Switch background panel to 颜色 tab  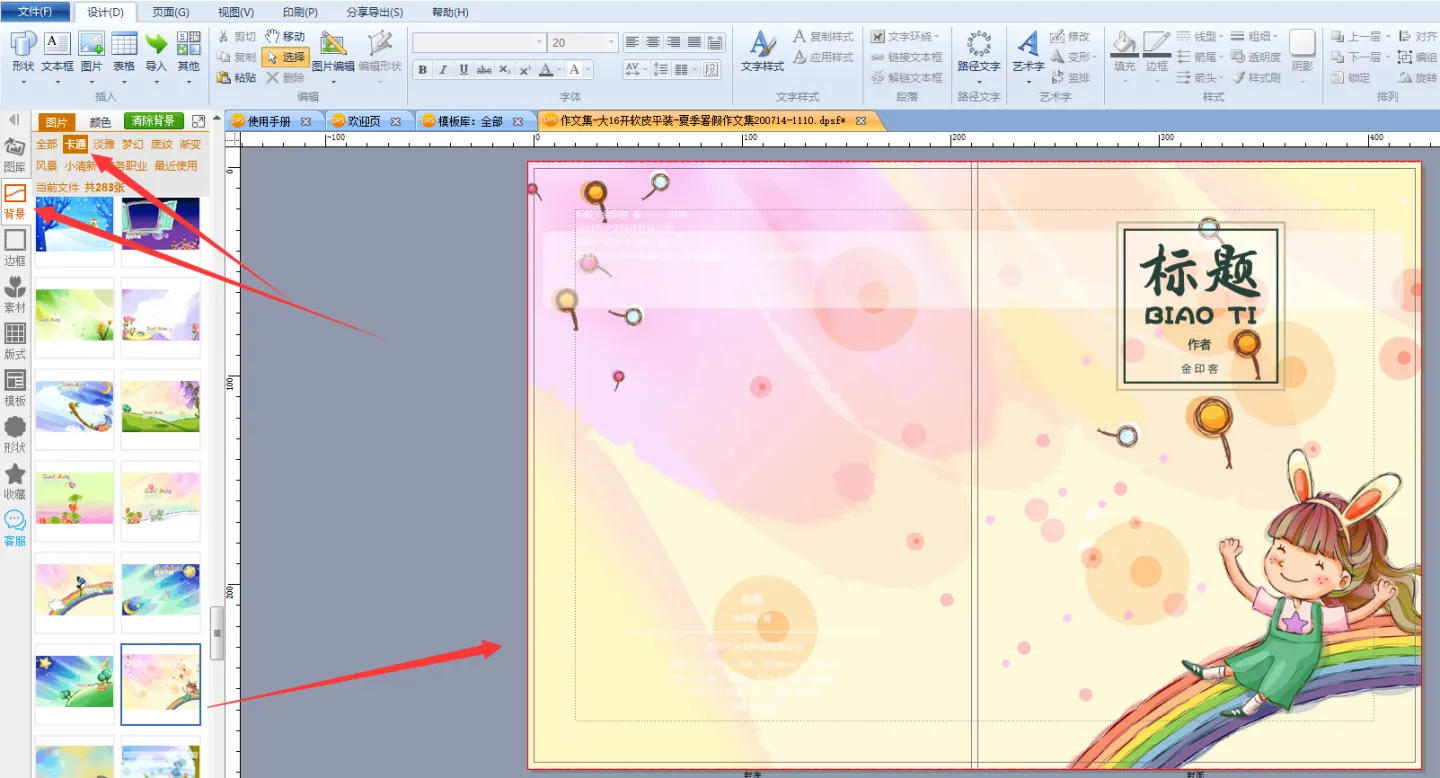coord(100,122)
